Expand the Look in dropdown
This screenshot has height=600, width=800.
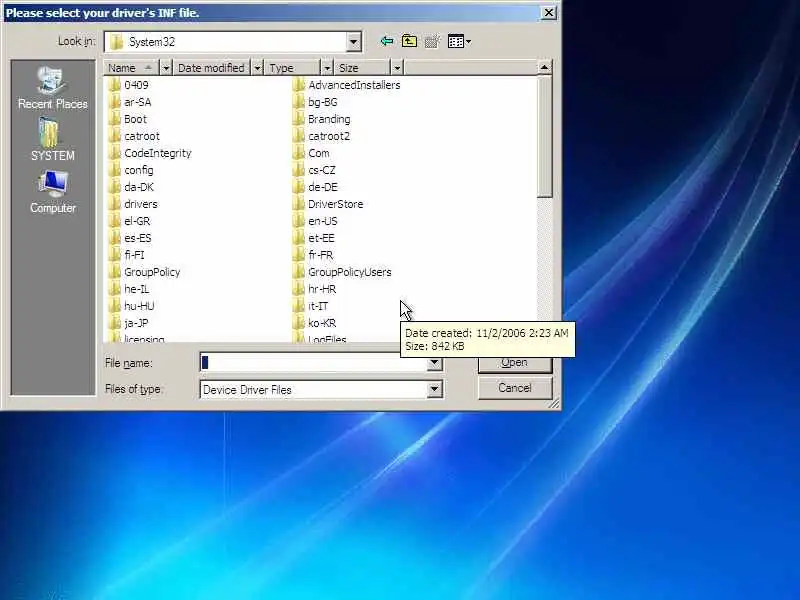click(353, 42)
